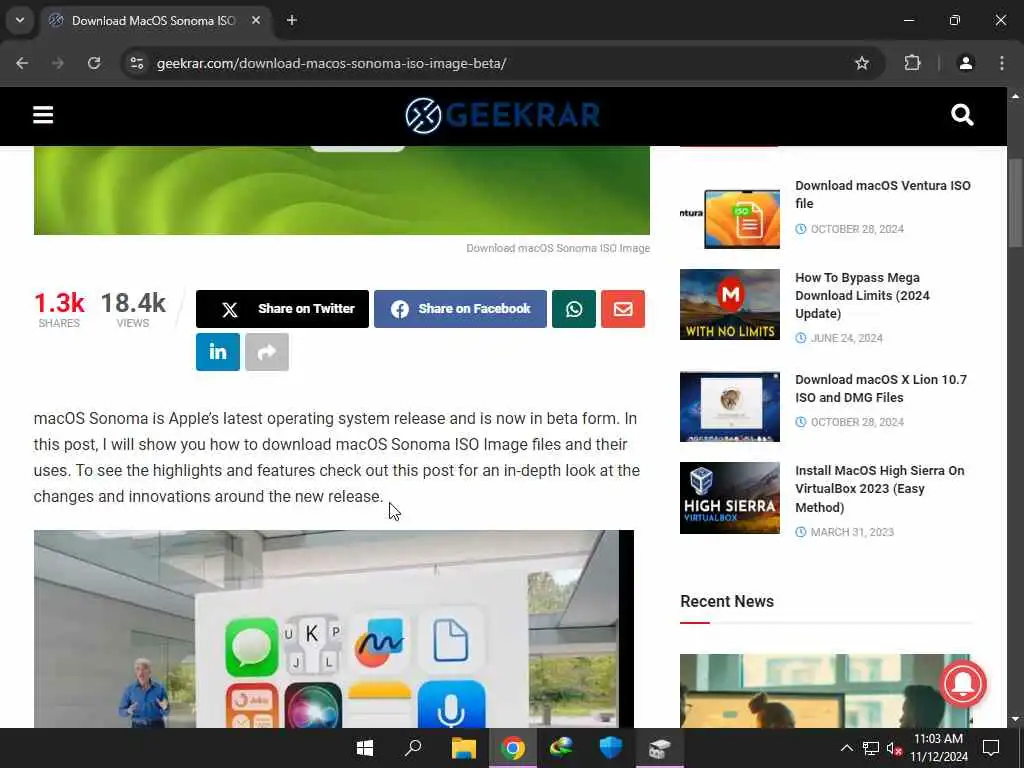The height and width of the screenshot is (768, 1024).
Task: Share the article on Facebook
Action: coord(460,309)
